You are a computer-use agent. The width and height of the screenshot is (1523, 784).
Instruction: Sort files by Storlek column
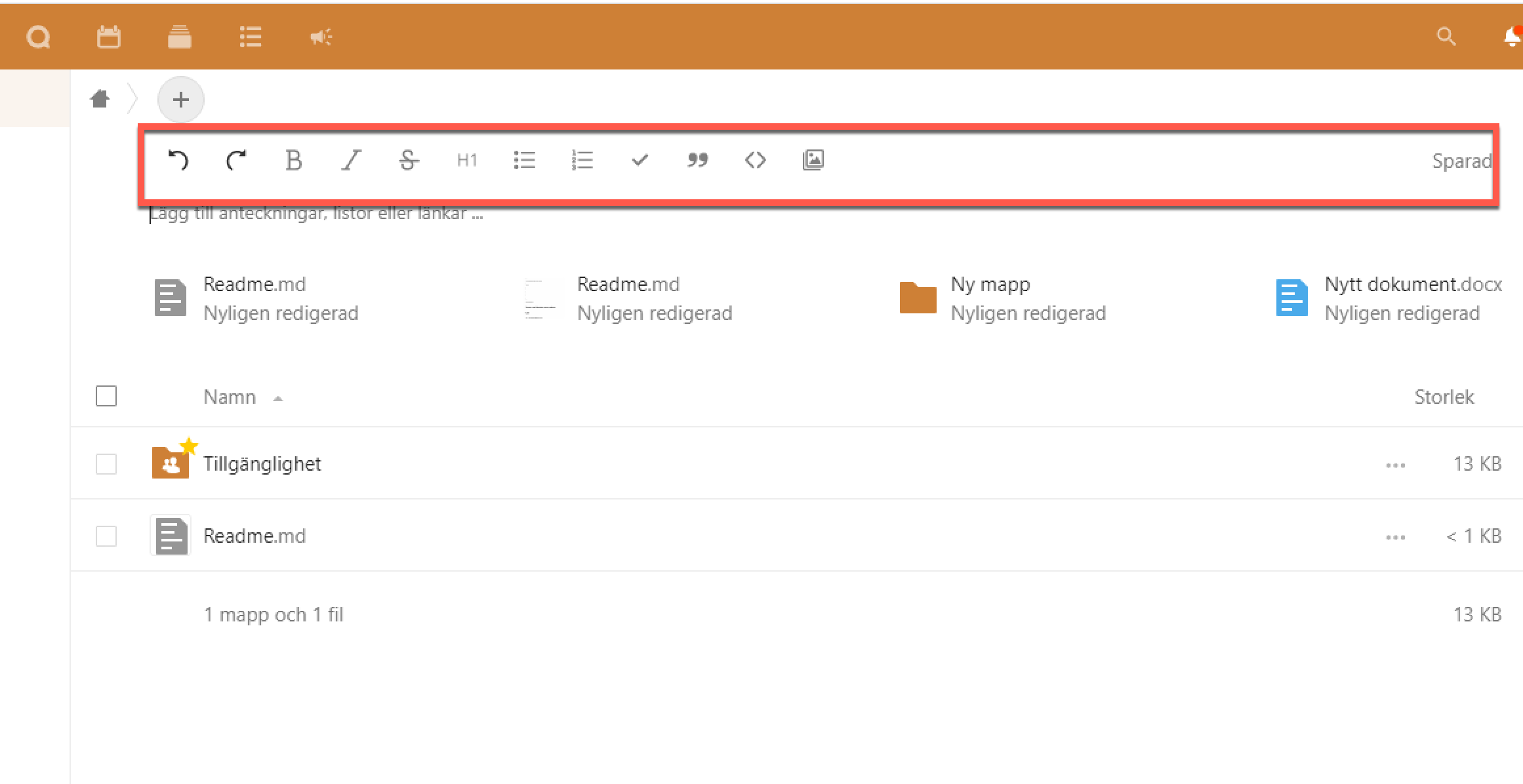point(1444,397)
